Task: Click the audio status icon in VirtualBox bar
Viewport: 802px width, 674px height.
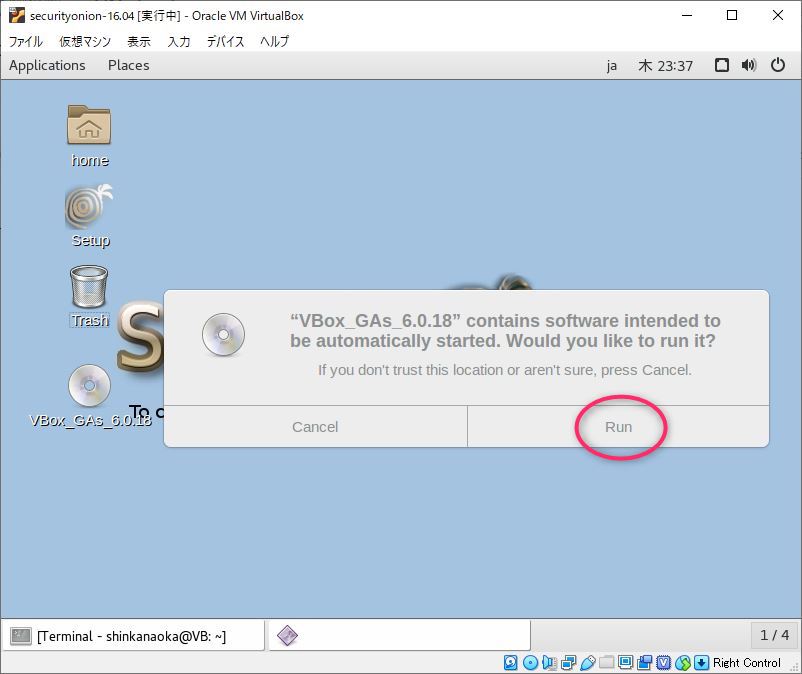Action: [x=549, y=663]
